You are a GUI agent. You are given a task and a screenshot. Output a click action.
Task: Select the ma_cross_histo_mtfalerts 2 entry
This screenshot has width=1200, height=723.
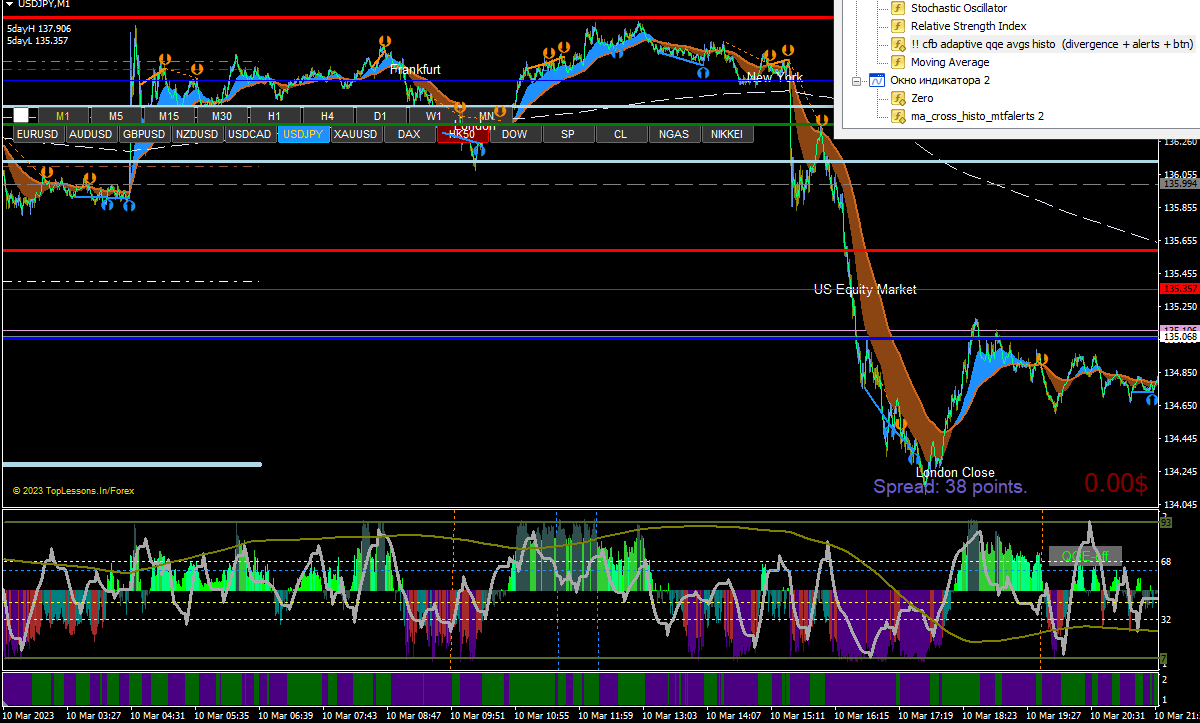(x=977, y=116)
